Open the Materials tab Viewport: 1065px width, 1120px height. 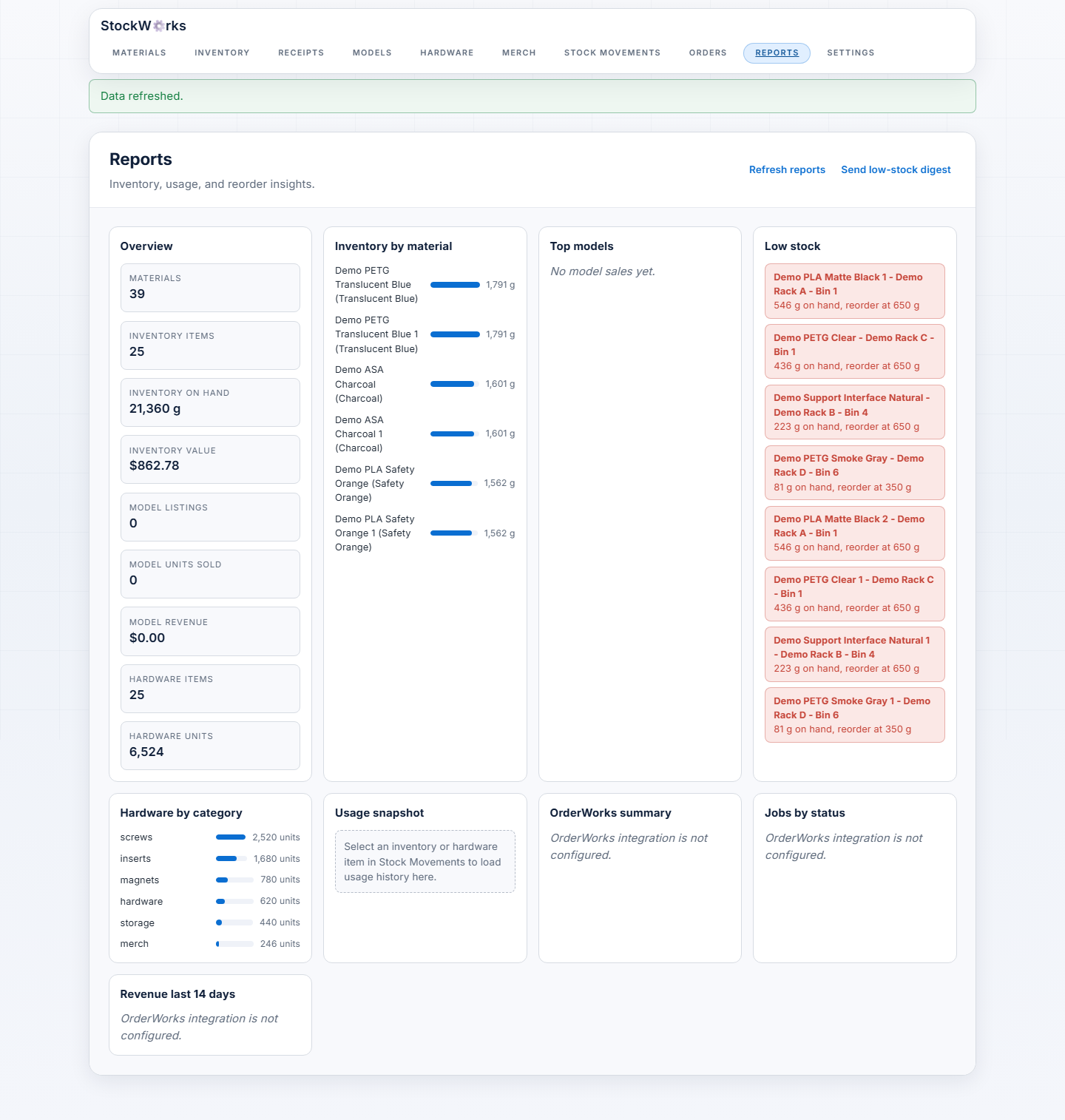139,53
